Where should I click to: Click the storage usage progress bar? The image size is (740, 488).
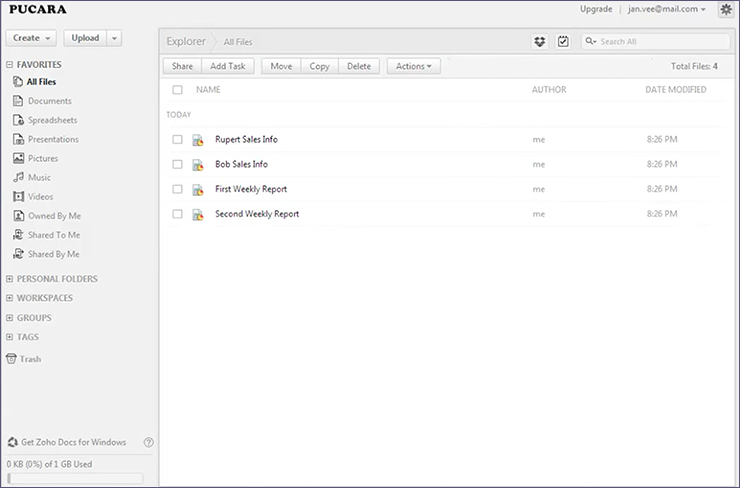(x=75, y=478)
